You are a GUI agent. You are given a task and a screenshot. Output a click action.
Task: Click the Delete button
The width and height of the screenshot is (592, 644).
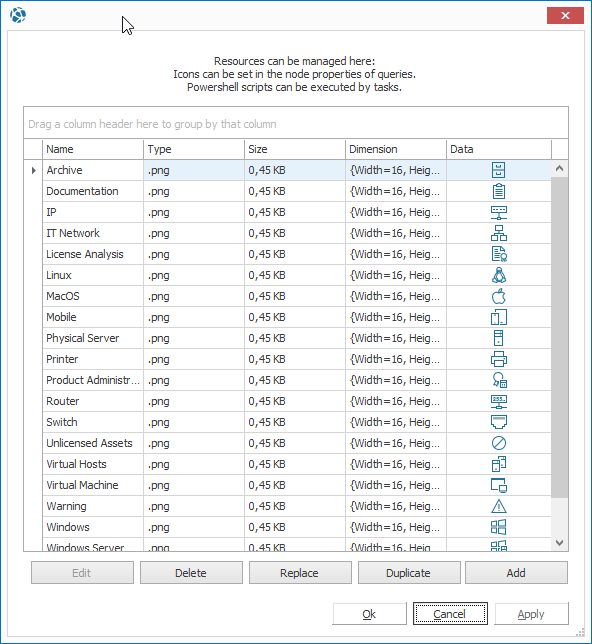point(191,573)
